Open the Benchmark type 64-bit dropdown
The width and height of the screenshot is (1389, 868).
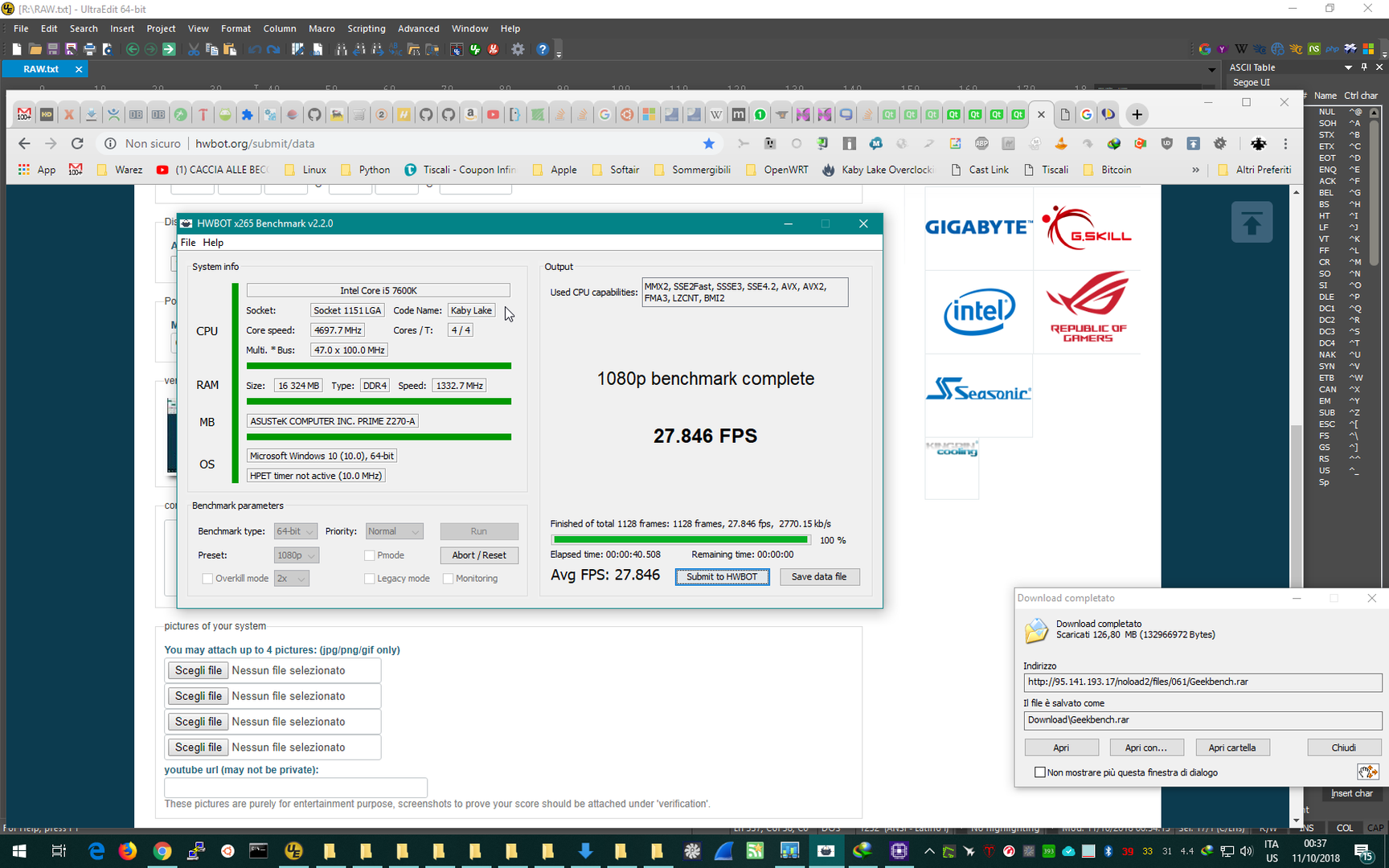[295, 531]
